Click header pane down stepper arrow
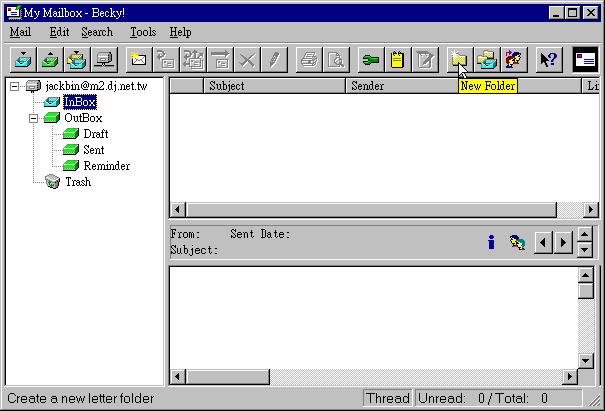The image size is (605, 411). pyautogui.click(x=585, y=250)
